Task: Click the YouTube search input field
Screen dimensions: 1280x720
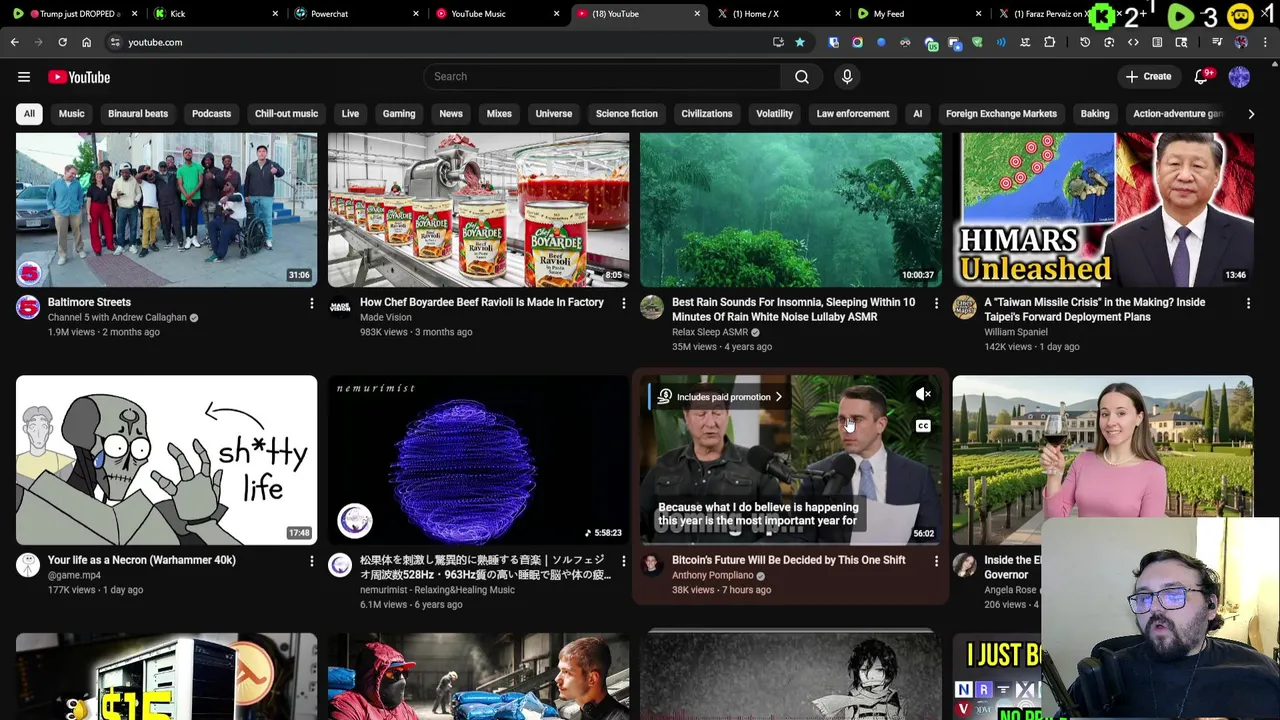Action: pyautogui.click(x=602, y=76)
